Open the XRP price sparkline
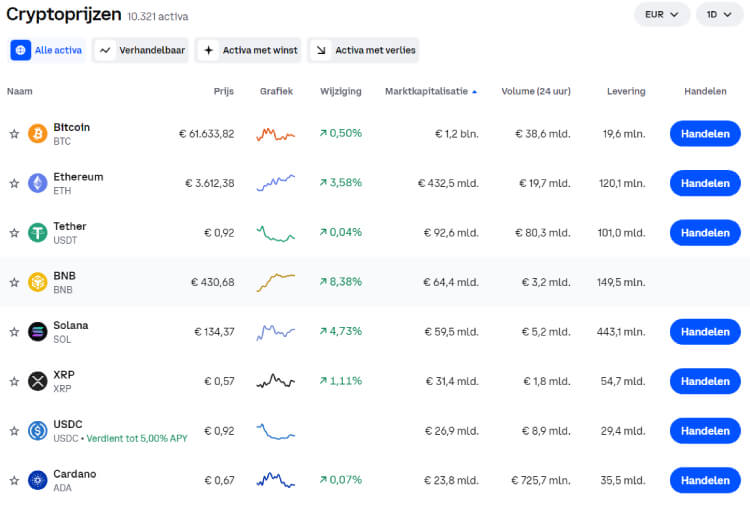 [x=276, y=381]
